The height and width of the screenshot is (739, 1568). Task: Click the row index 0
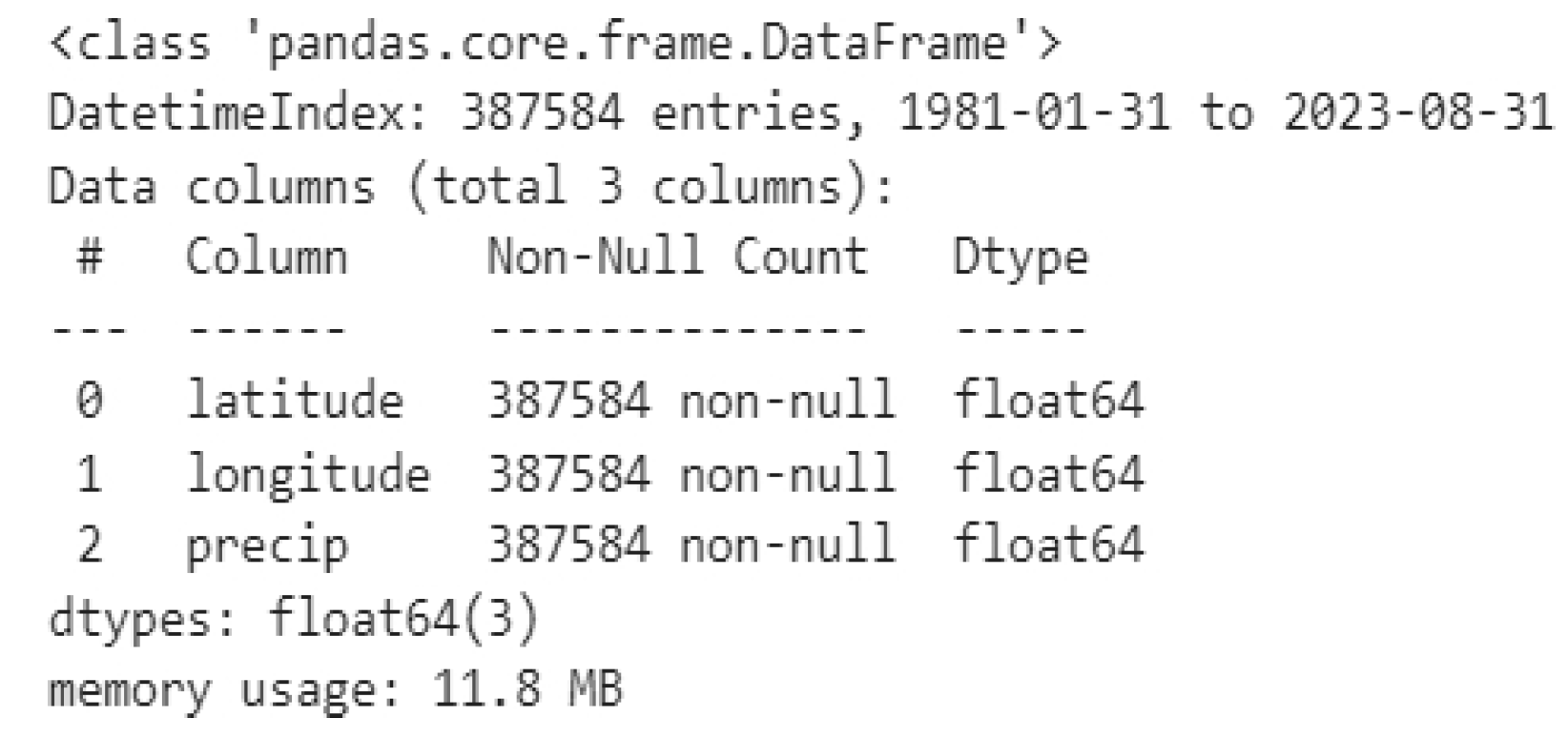89,400
